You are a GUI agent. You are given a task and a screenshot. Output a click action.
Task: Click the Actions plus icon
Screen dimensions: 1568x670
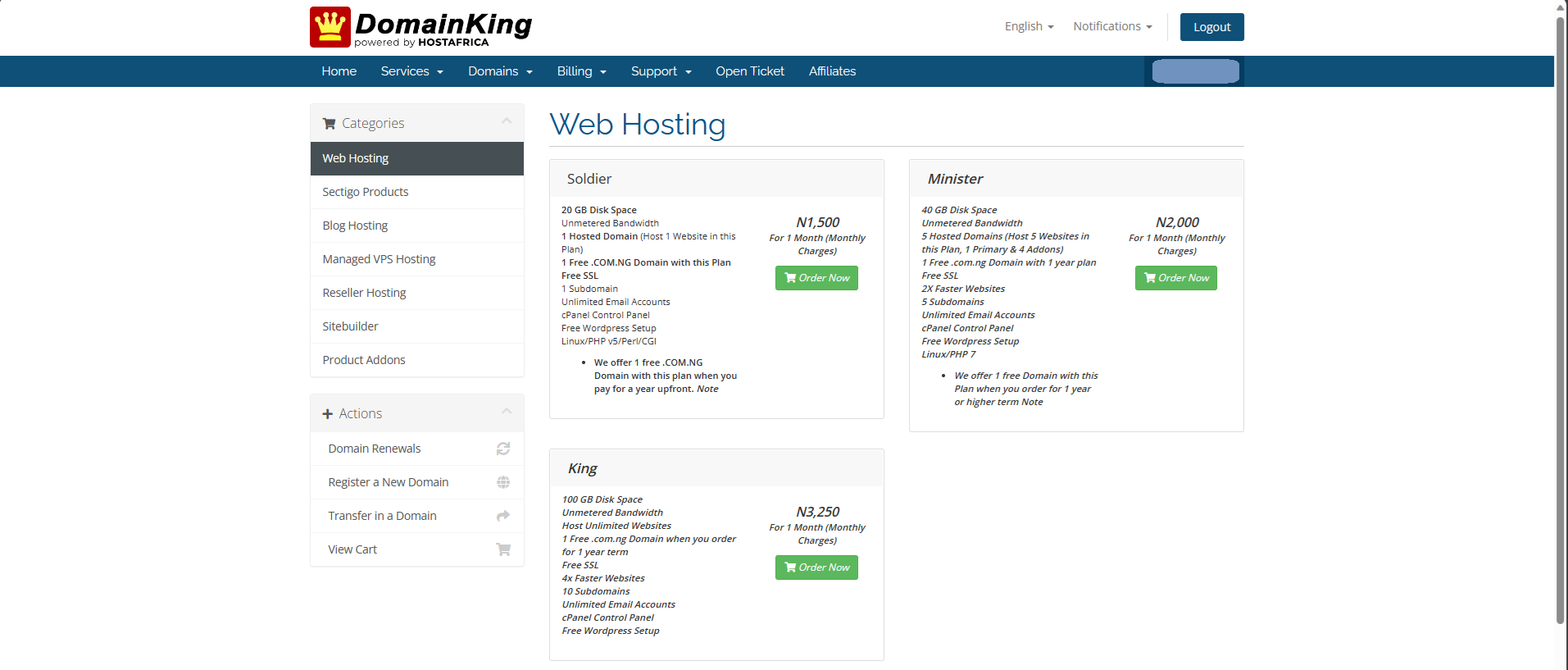(x=328, y=414)
